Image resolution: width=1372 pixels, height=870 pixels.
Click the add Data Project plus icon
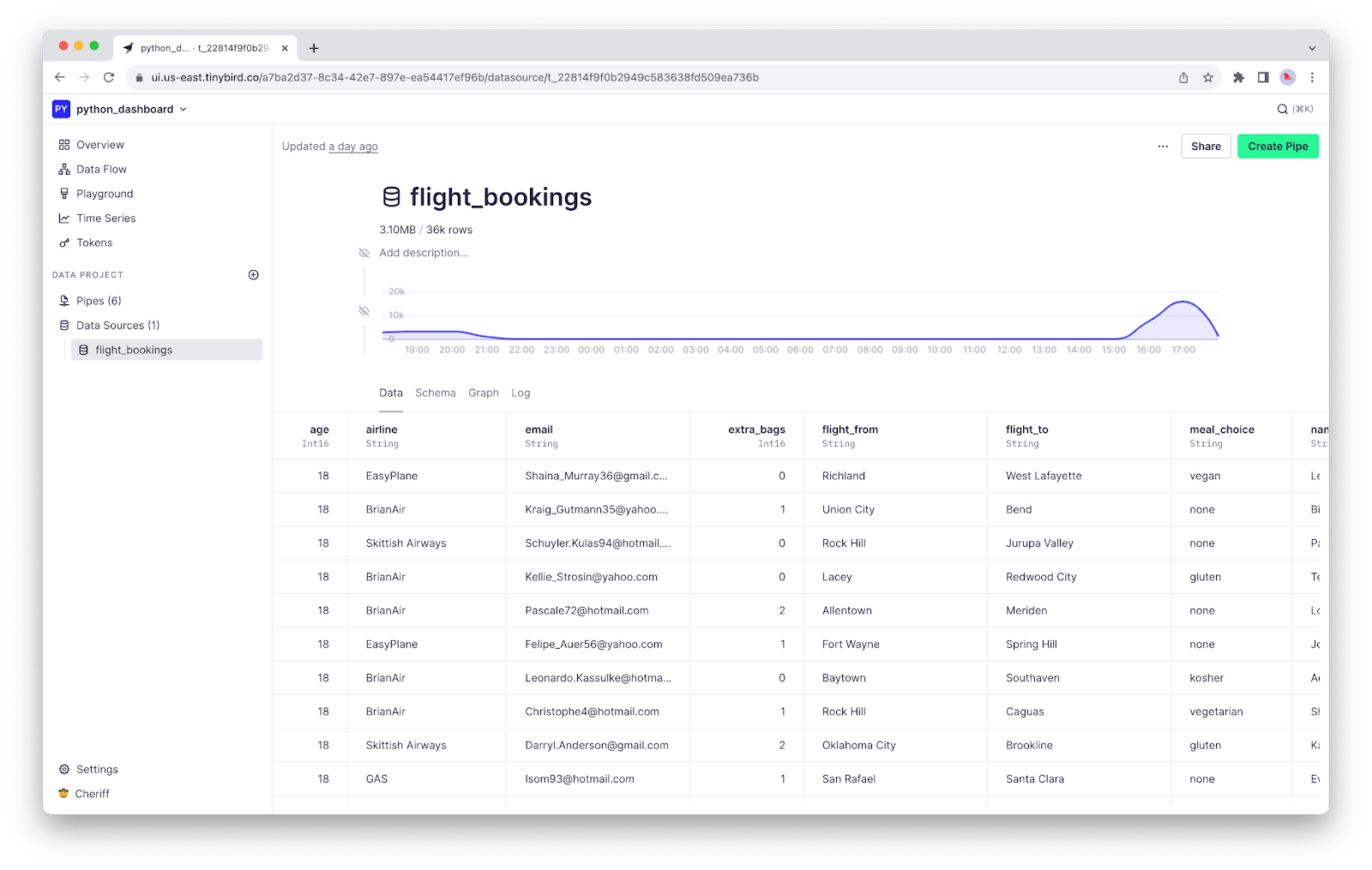pos(253,275)
